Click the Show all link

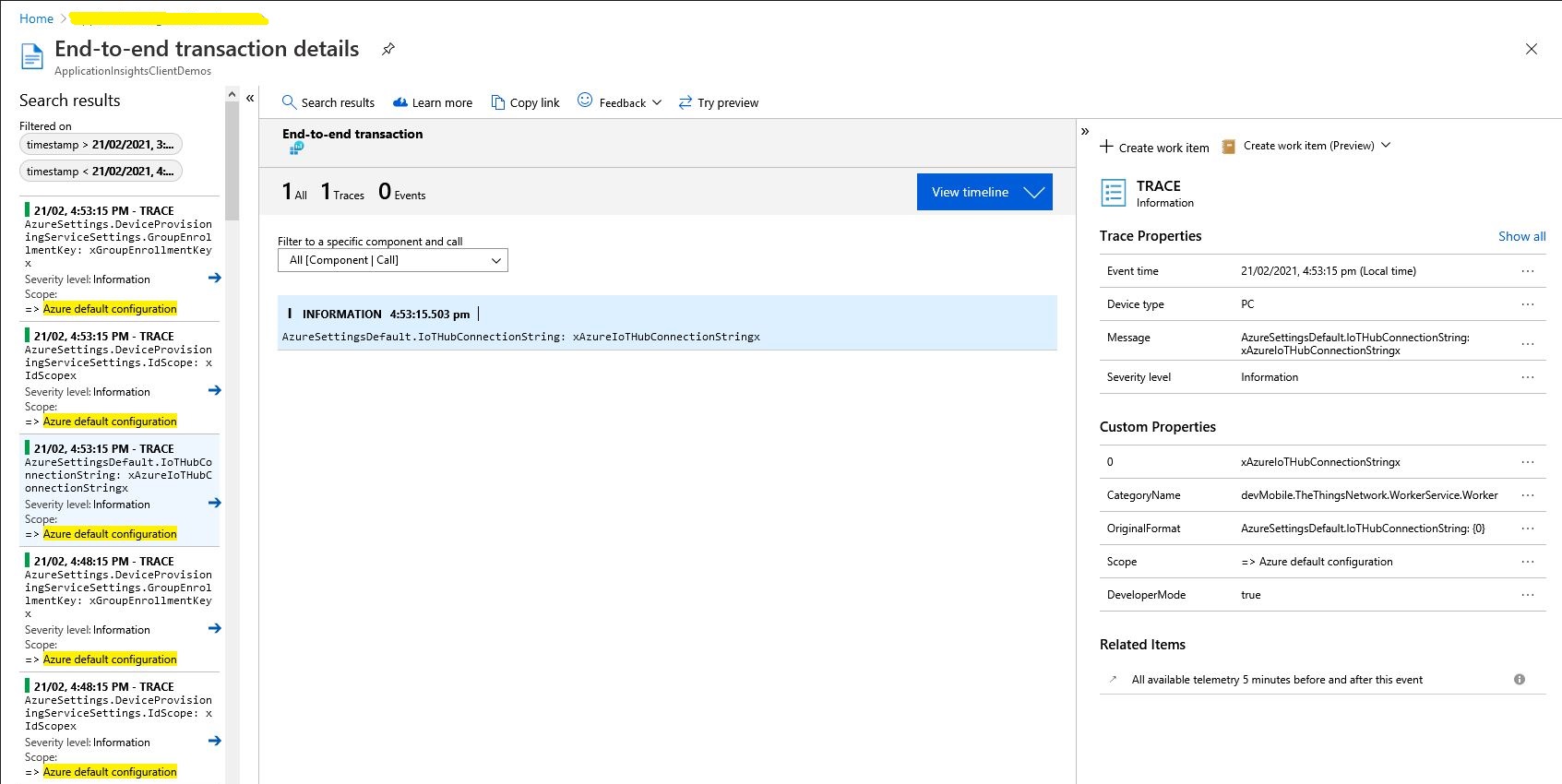1521,236
